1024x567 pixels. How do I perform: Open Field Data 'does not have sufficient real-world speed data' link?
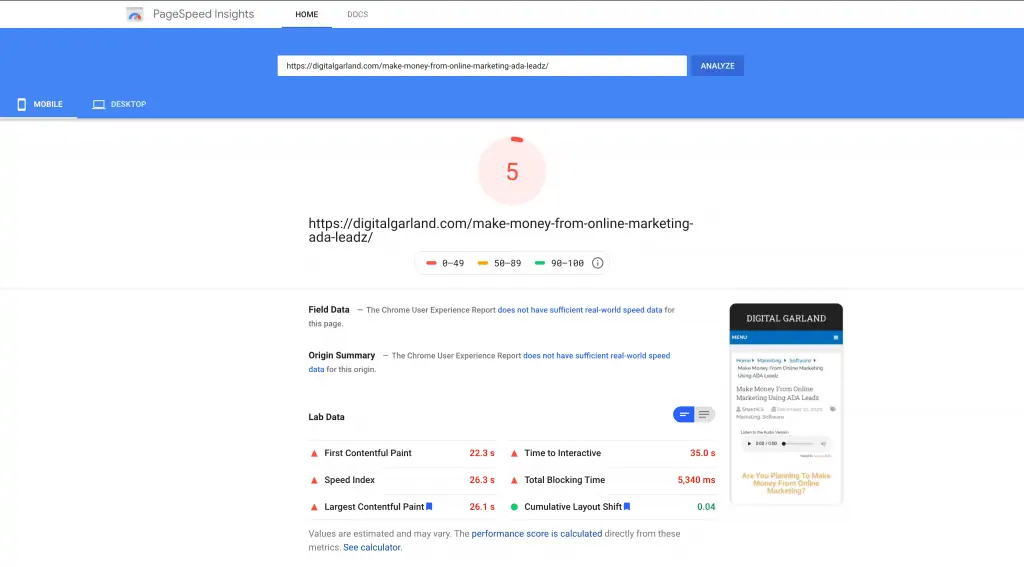[x=580, y=310]
